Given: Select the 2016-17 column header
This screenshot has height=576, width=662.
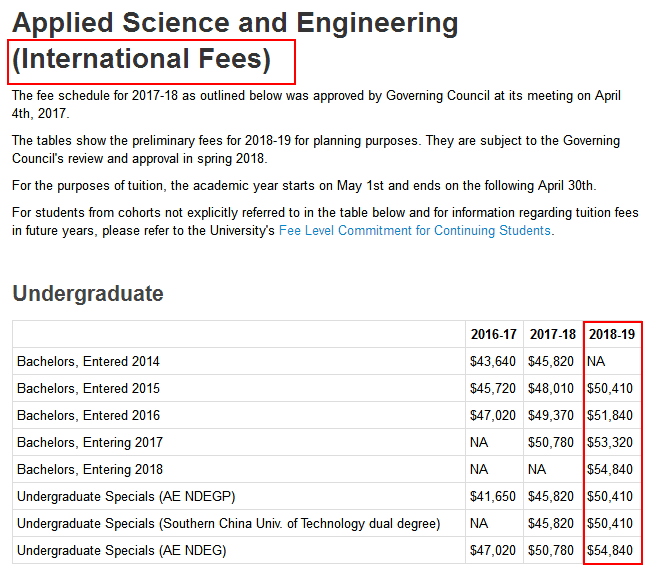Looking at the screenshot, I should 494,334.
